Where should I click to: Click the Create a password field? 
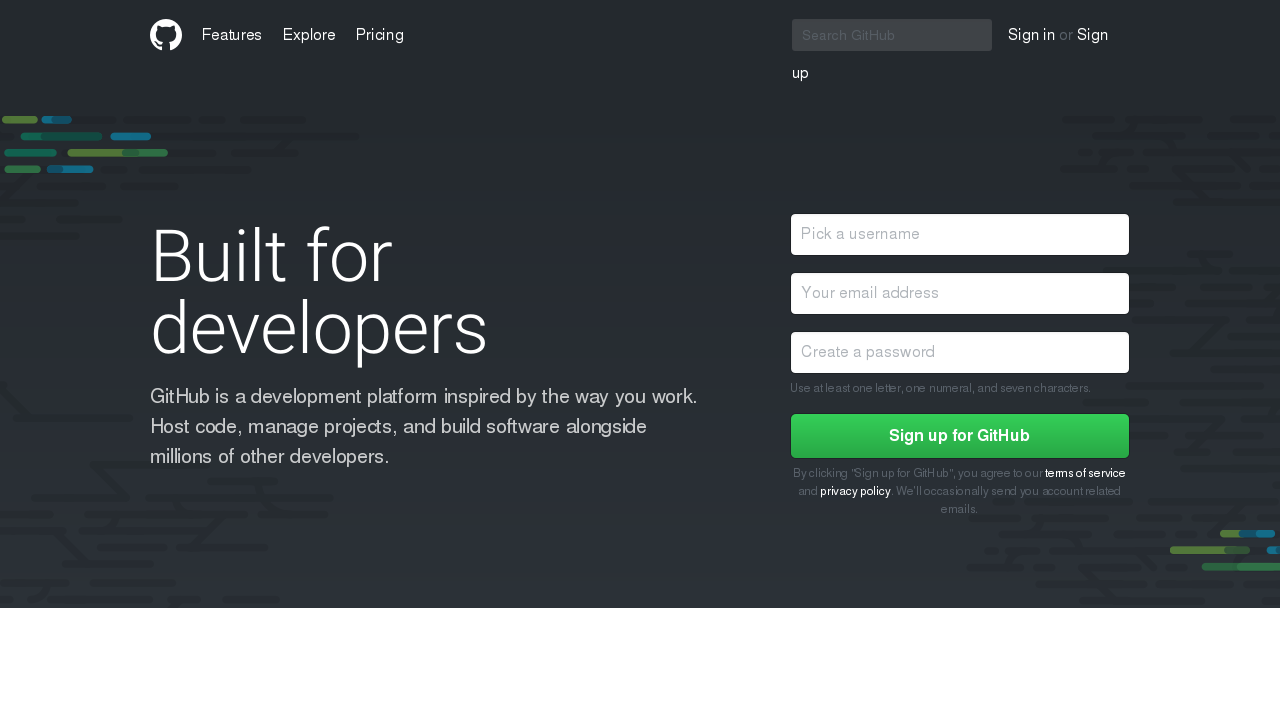tap(960, 352)
